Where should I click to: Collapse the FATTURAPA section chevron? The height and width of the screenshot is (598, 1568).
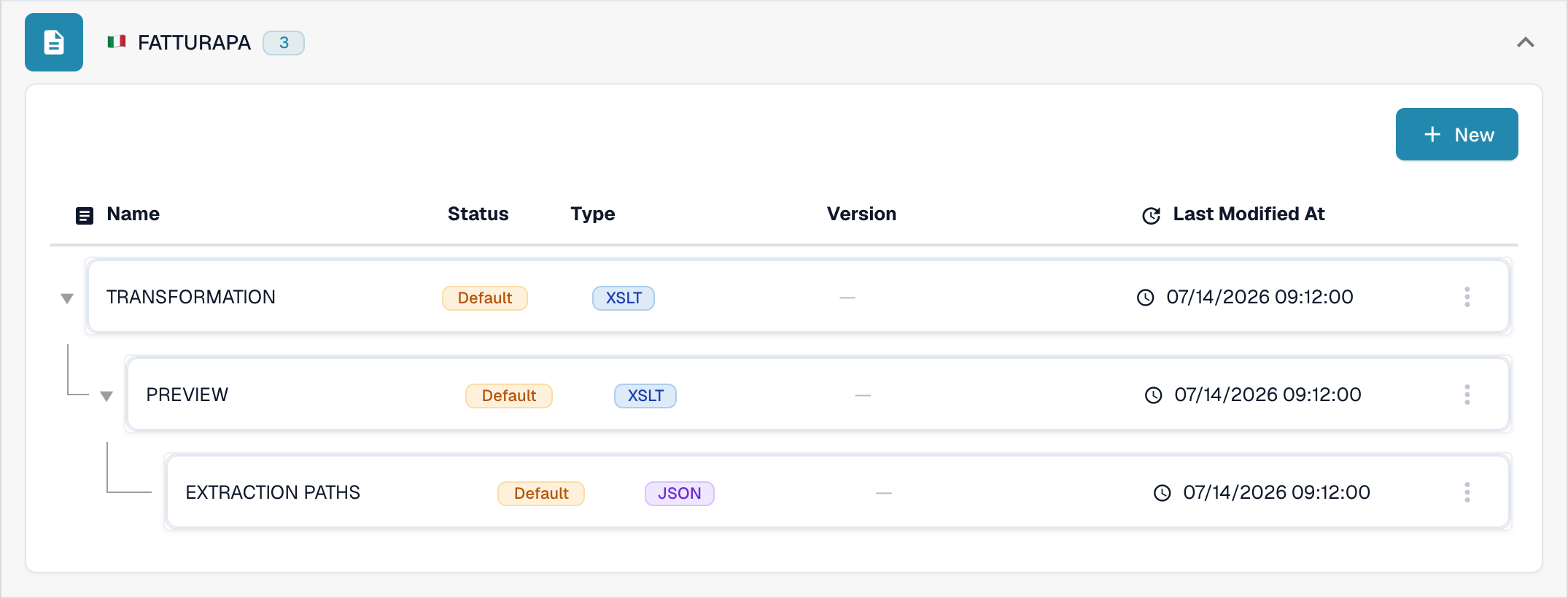[x=1525, y=42]
